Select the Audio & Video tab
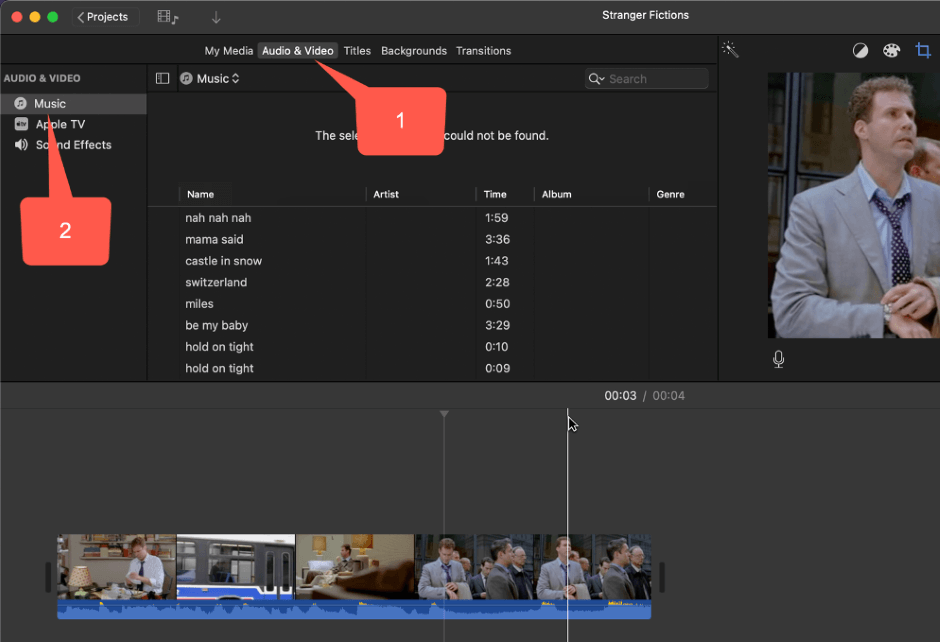 (x=297, y=51)
